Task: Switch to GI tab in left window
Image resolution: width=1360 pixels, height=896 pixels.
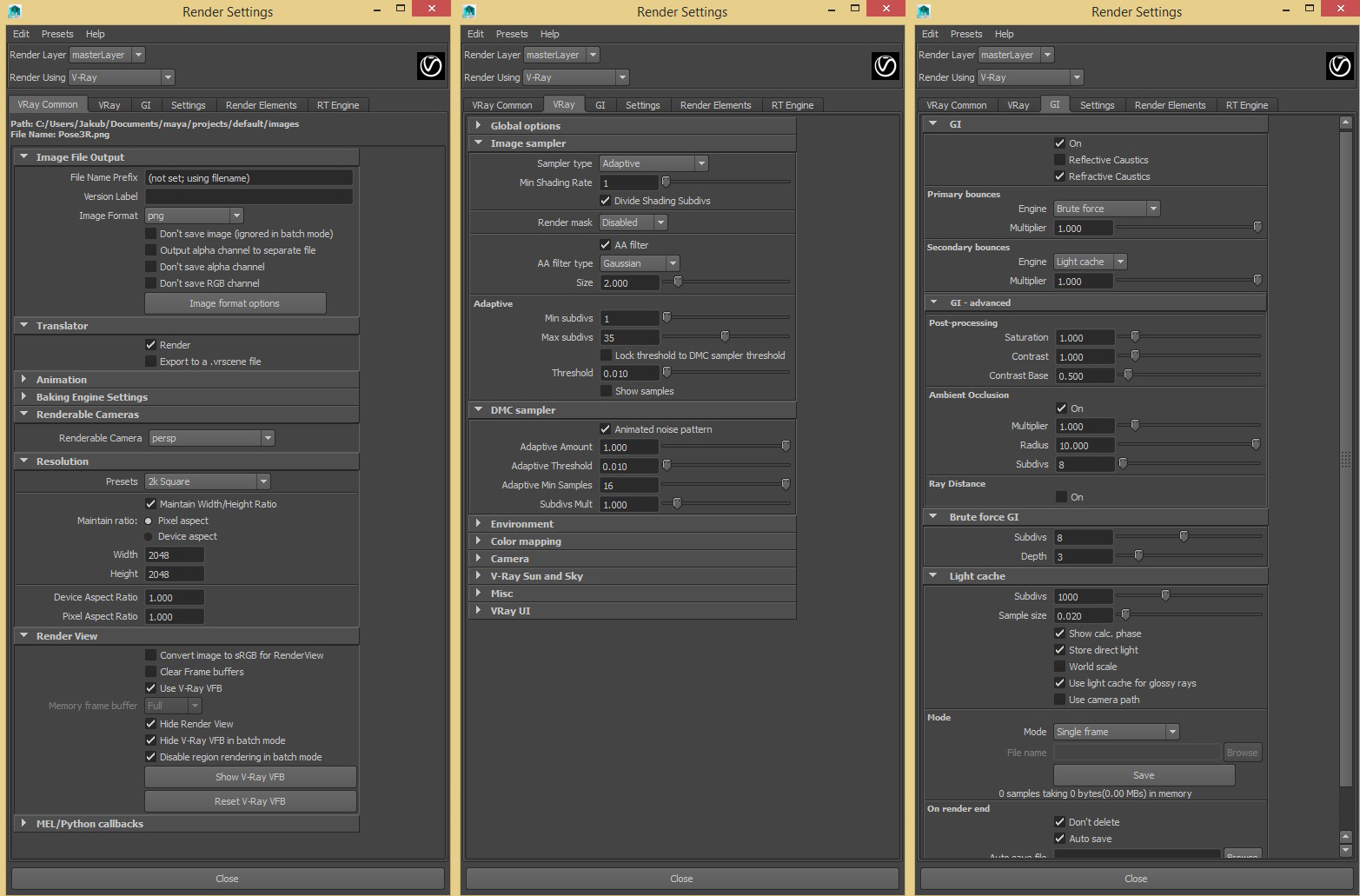Action: 146,105
